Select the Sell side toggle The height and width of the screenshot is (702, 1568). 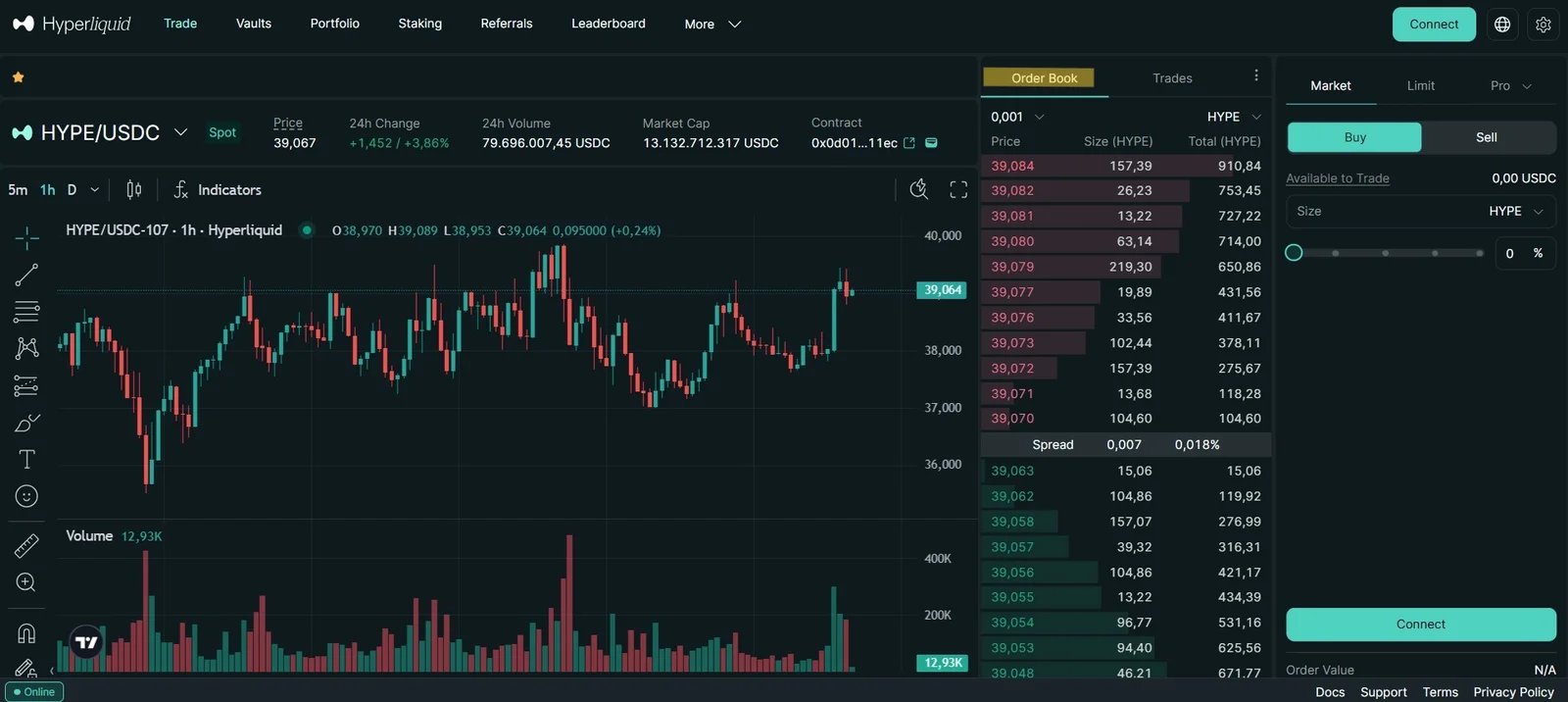(1487, 137)
